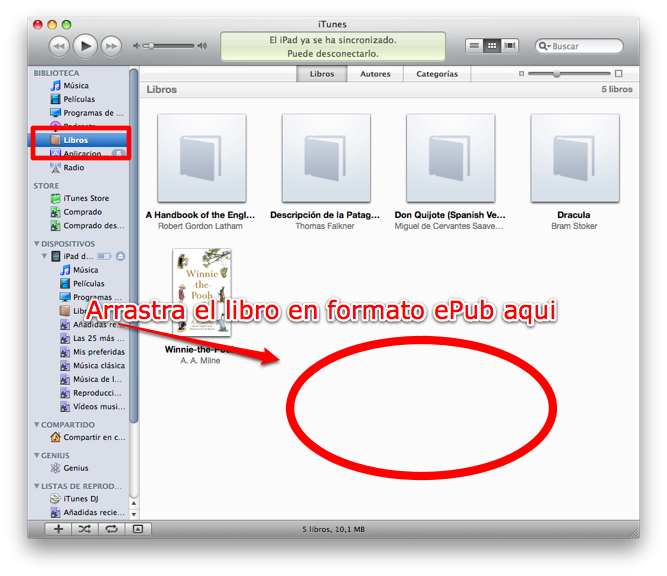Screen dimensions: 667x576
Task: Click the Buscar search field
Action: point(579,46)
